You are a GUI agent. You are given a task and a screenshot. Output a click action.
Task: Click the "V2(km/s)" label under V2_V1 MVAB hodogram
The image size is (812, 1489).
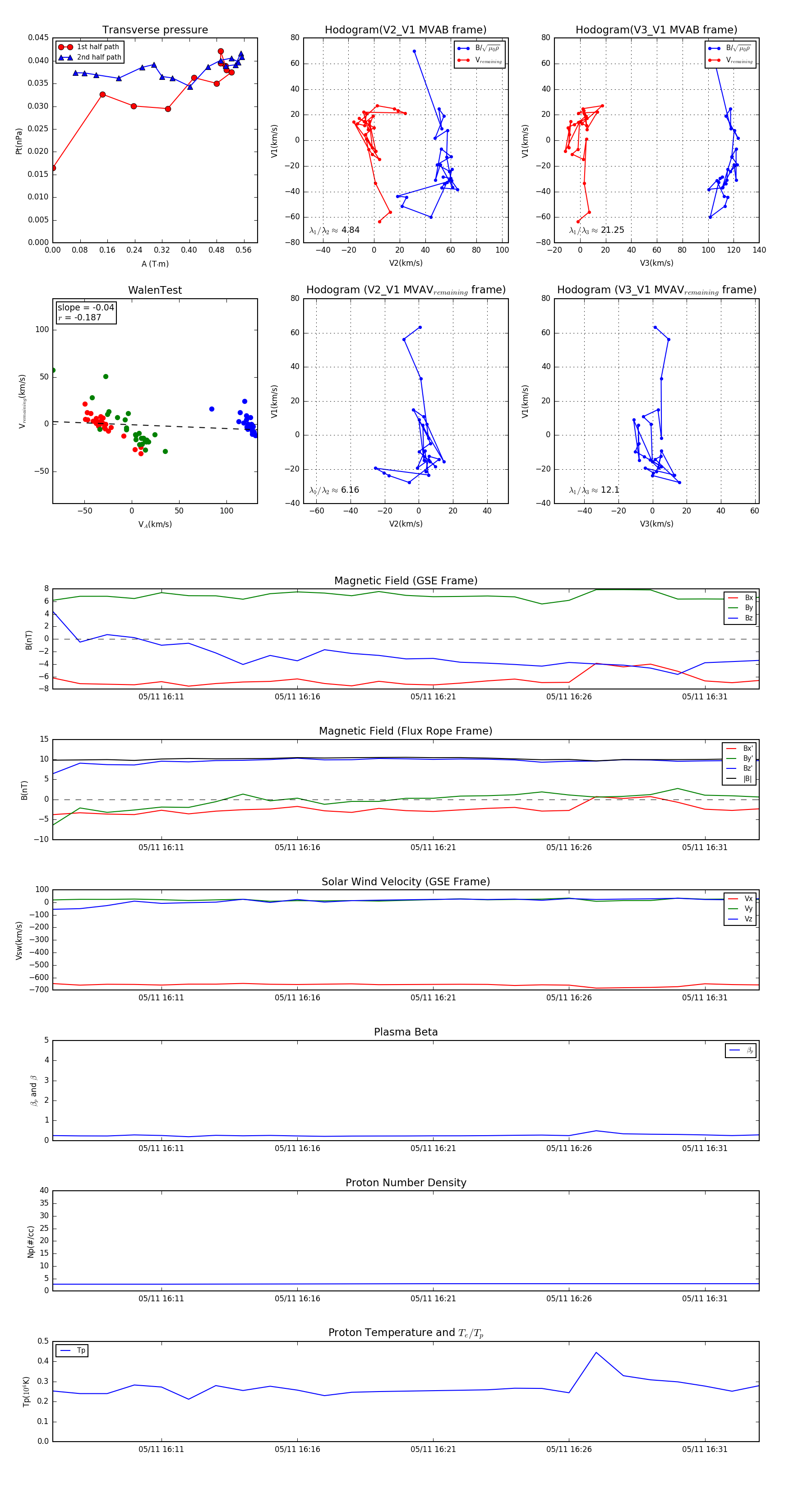coord(406,263)
